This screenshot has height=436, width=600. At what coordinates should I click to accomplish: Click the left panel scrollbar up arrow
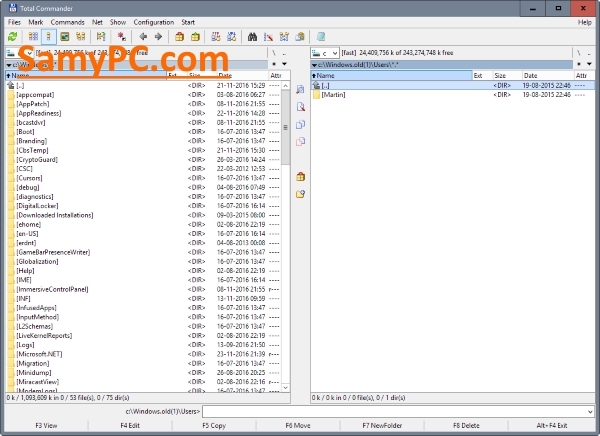click(x=285, y=86)
